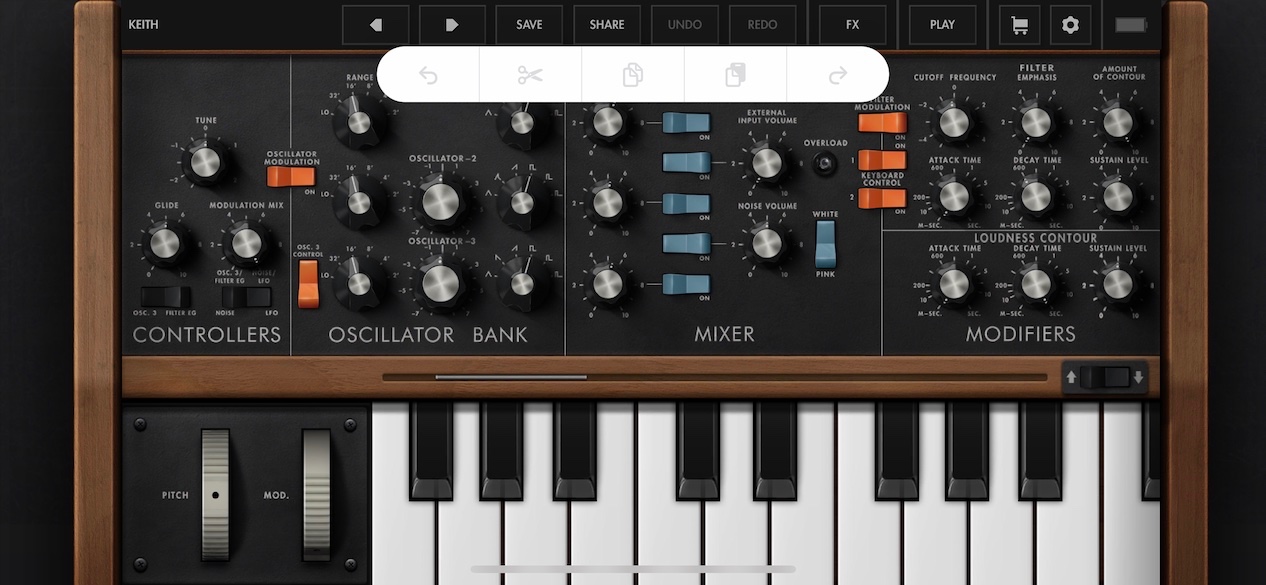Click the Loudness Contour Attack Time knob
The image size is (1266, 585).
click(955, 284)
